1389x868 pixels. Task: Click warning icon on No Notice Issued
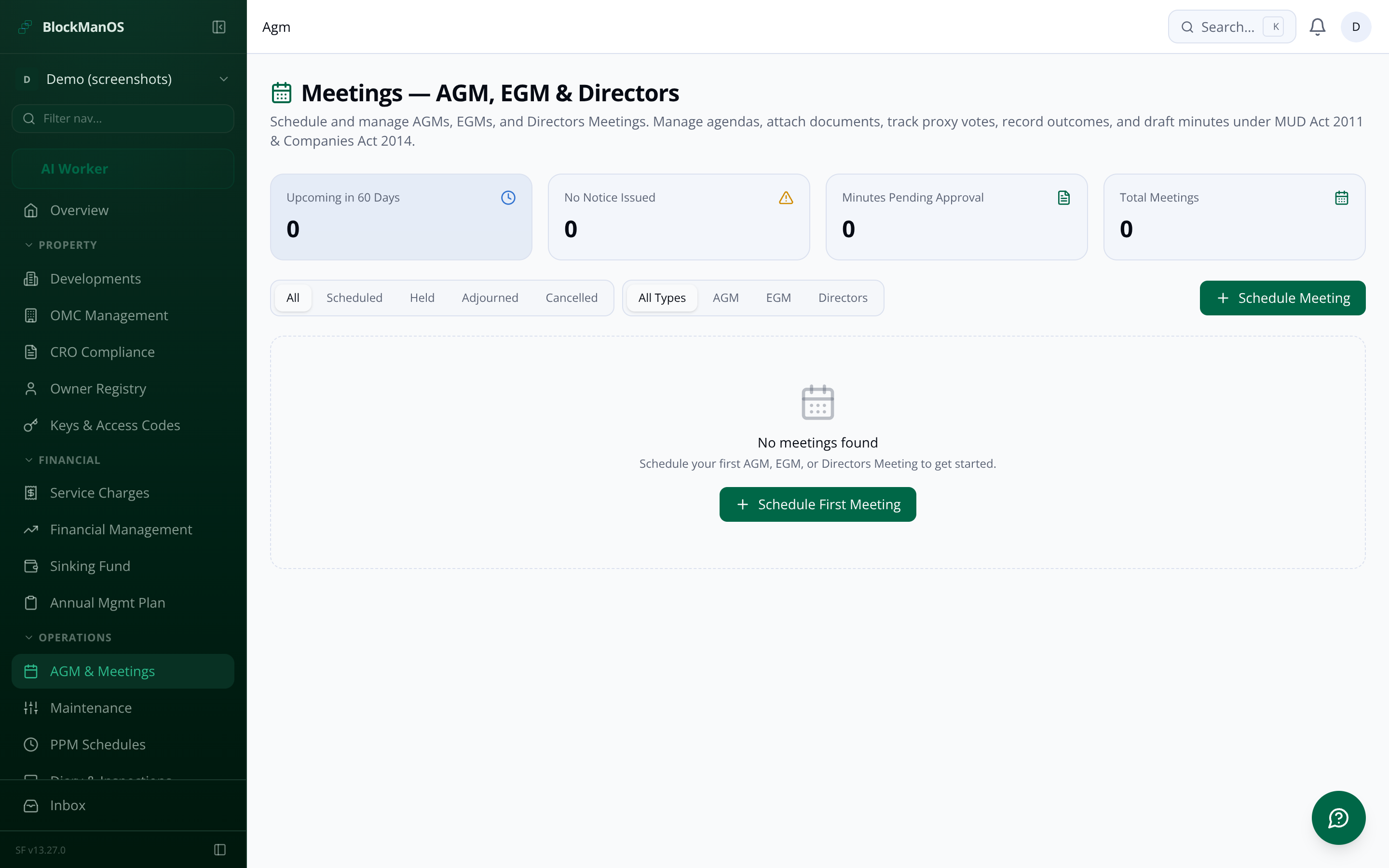point(786,198)
